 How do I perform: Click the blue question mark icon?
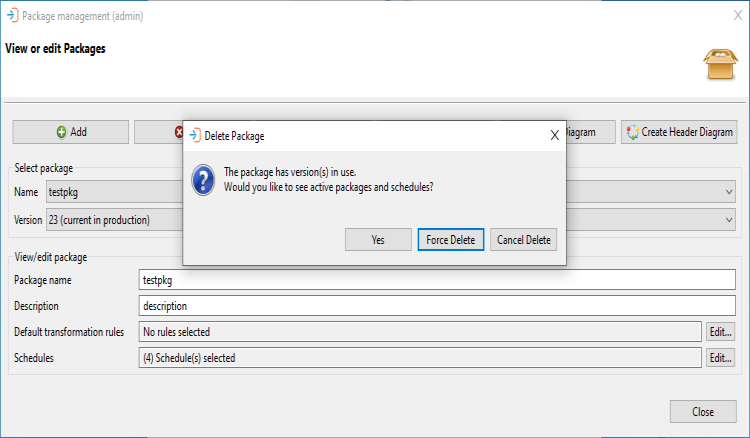[x=203, y=180]
